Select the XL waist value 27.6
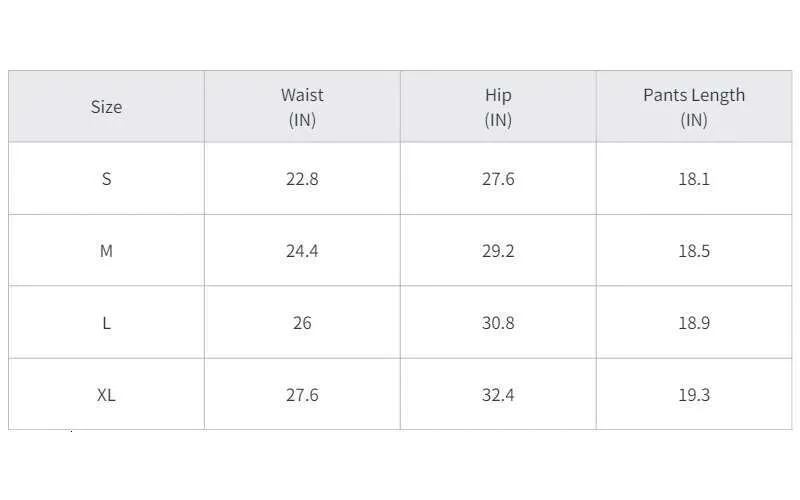This screenshot has height=500, width=800. [302, 394]
